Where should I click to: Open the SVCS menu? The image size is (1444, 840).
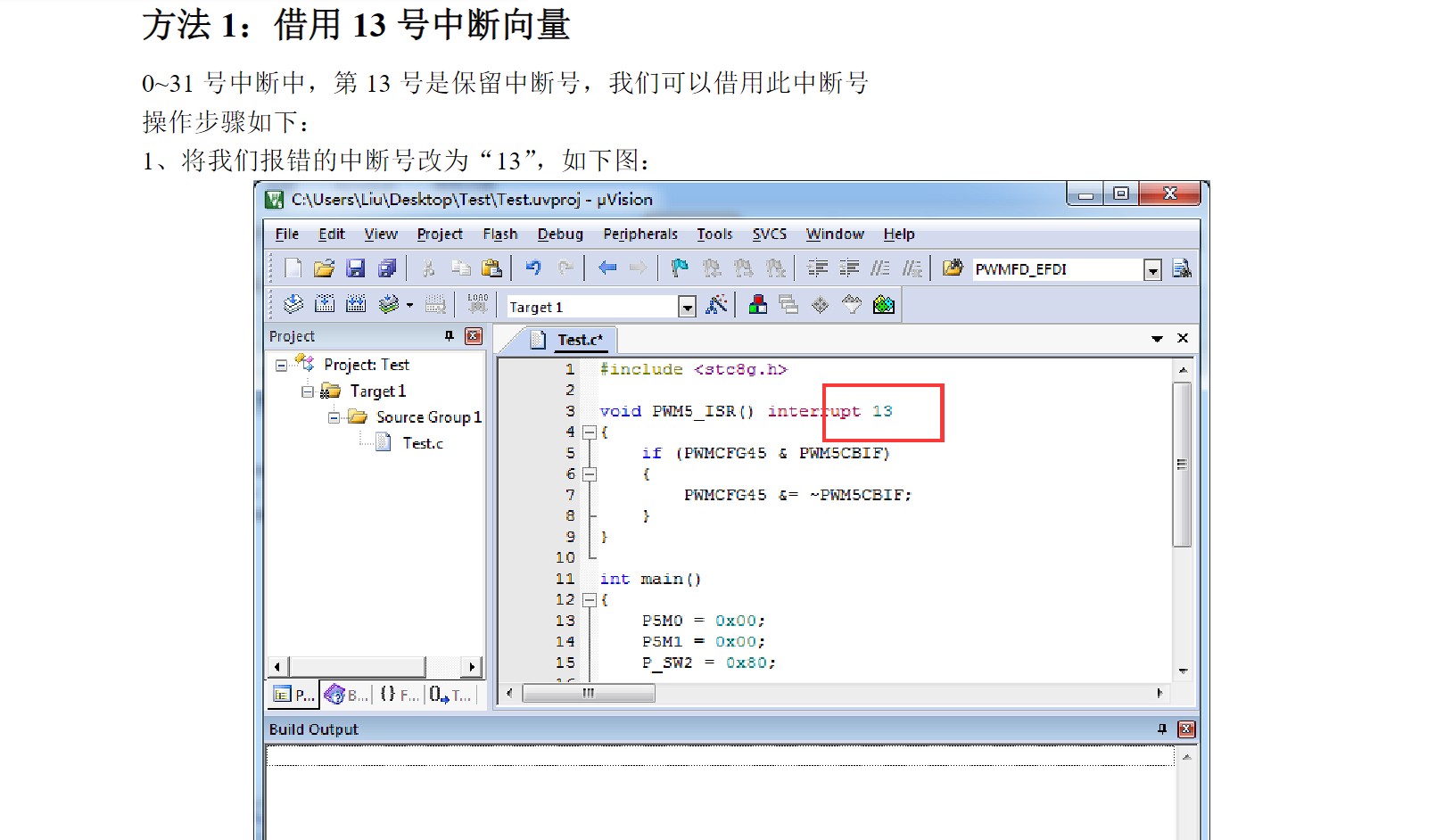click(769, 234)
